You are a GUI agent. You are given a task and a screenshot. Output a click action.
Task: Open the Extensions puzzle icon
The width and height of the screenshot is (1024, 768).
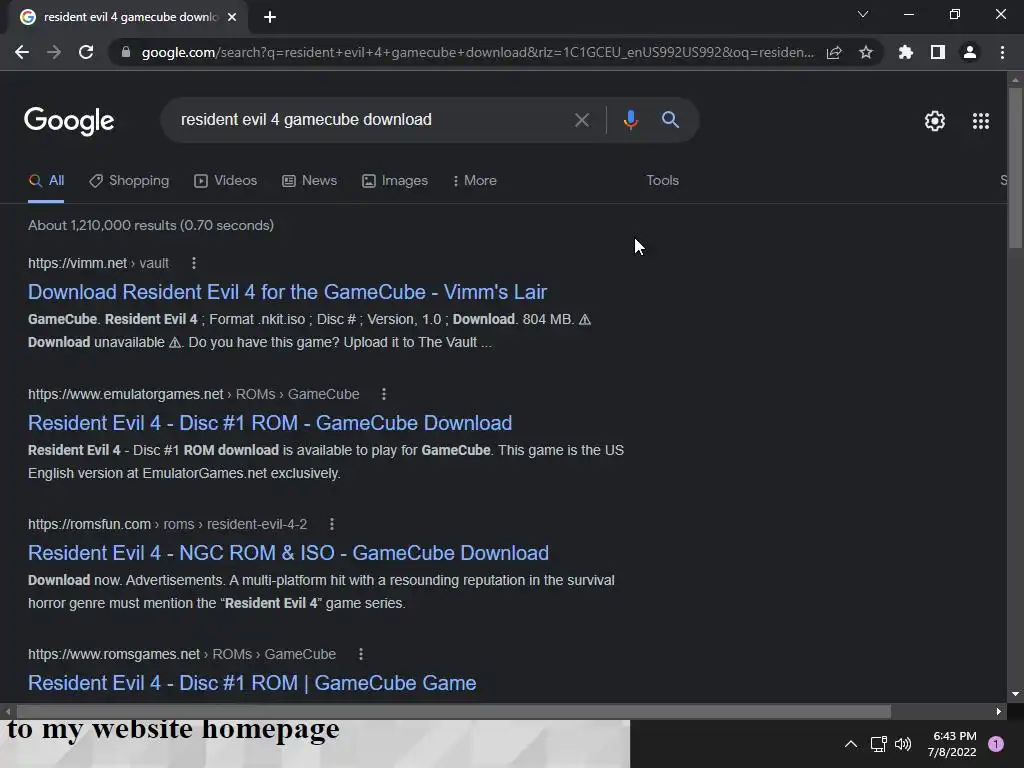pos(906,52)
